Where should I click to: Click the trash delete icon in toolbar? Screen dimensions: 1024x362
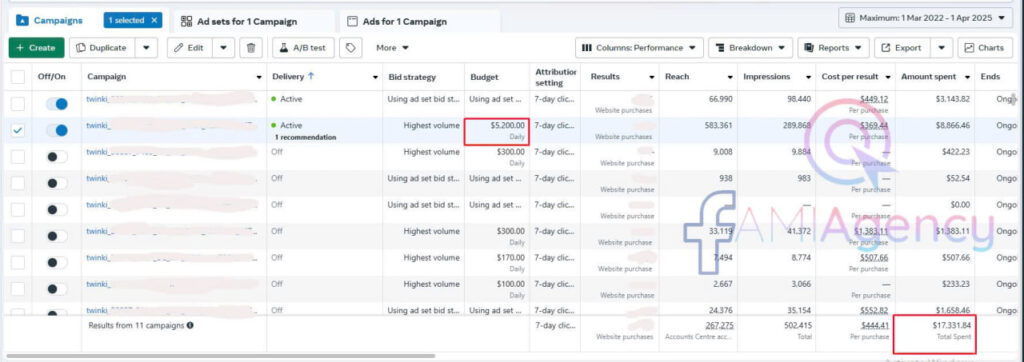pos(251,48)
